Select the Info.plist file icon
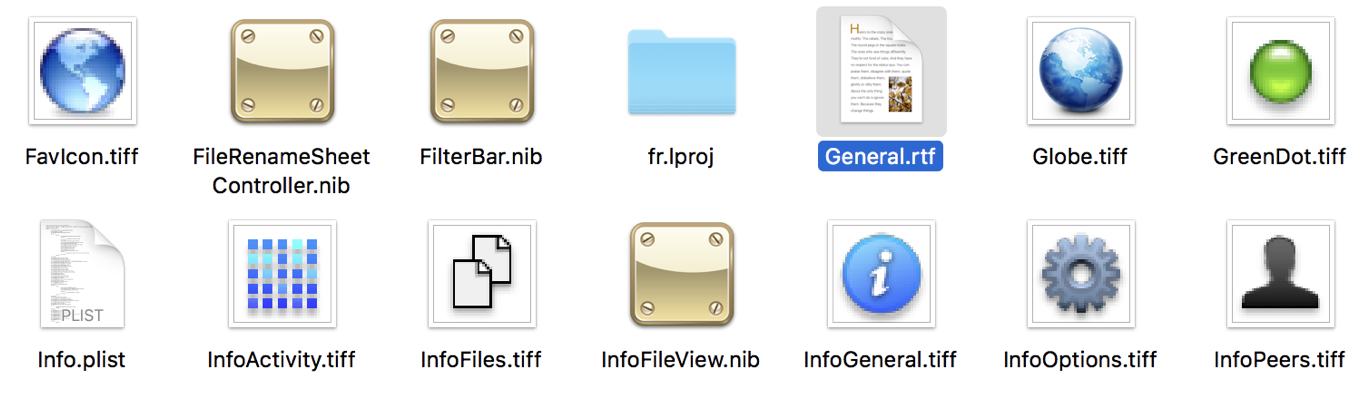The height and width of the screenshot is (399, 1371). [x=81, y=273]
